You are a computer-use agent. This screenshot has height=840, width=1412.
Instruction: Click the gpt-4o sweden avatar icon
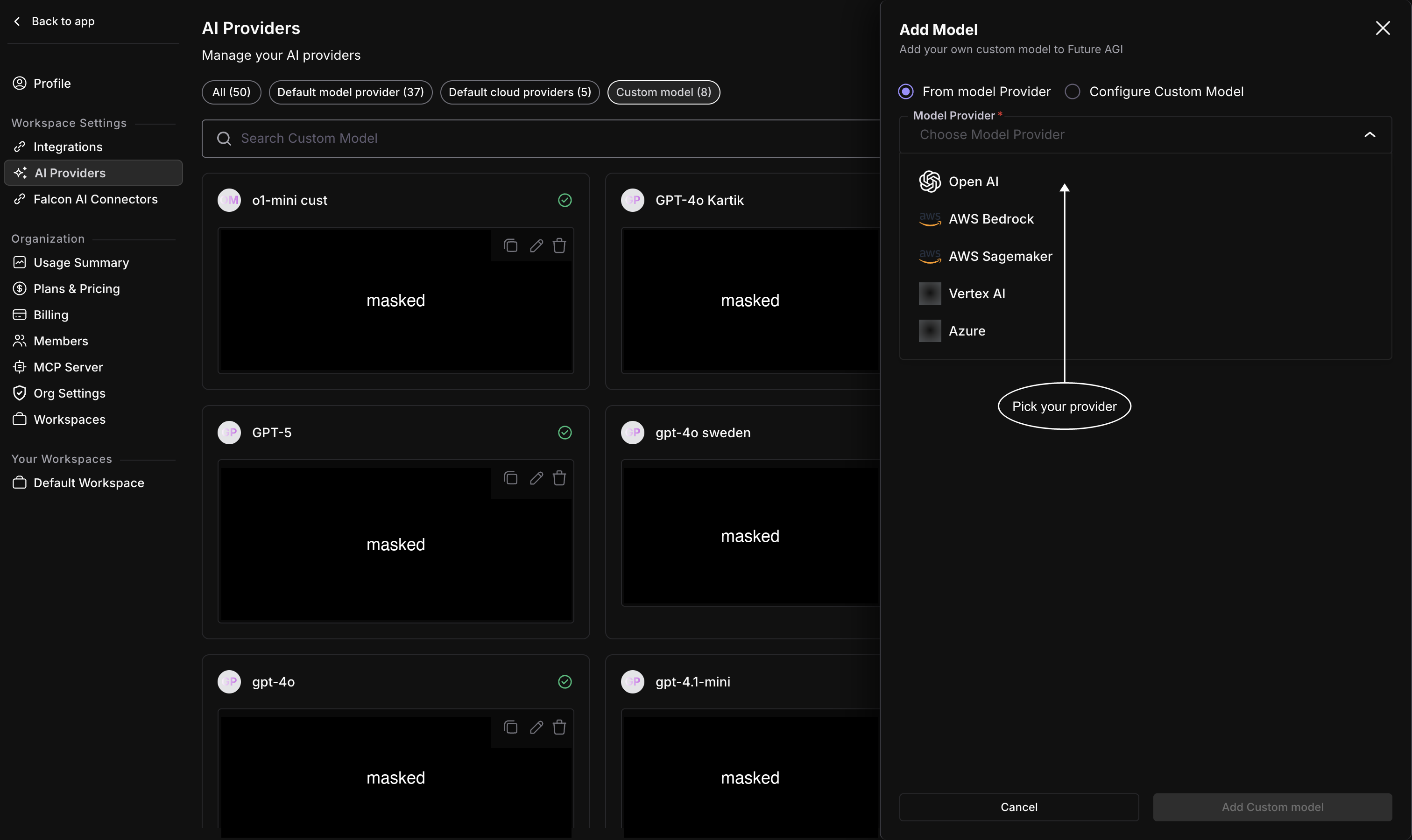click(x=633, y=433)
